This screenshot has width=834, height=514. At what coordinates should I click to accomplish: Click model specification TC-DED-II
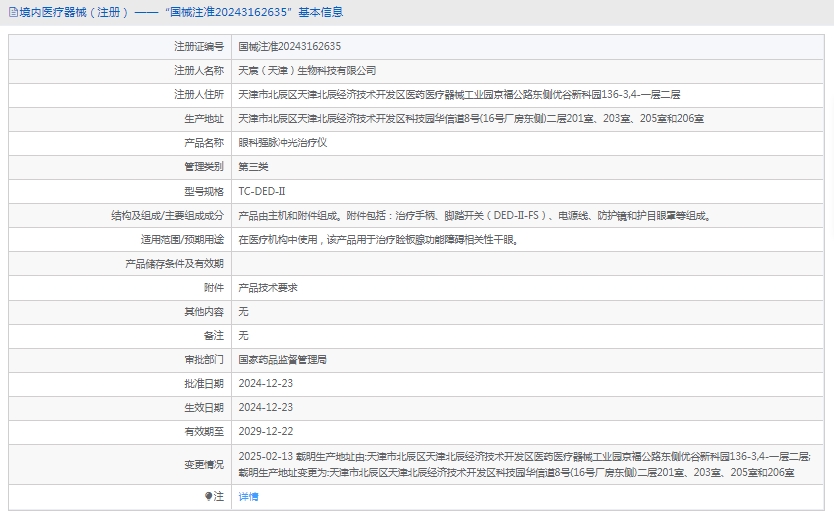click(262, 190)
